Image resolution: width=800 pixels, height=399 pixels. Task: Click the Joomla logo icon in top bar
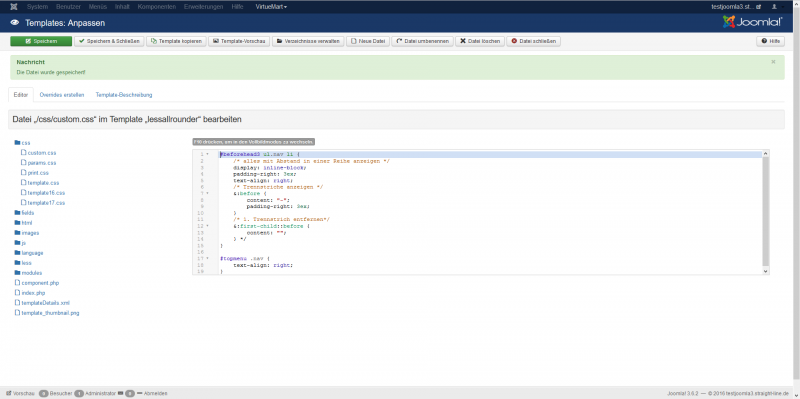pos(14,7)
